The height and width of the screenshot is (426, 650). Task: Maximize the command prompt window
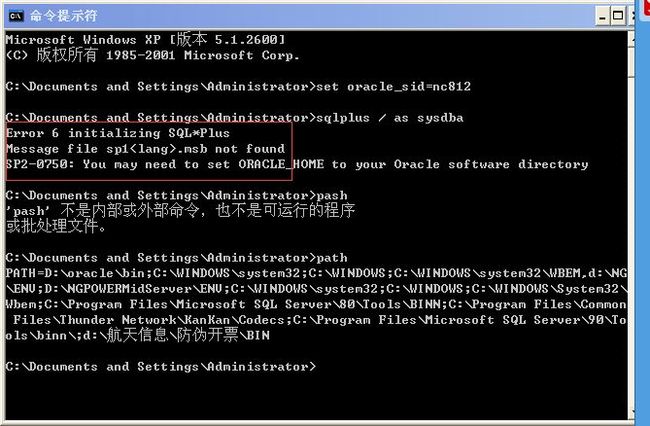coord(618,16)
